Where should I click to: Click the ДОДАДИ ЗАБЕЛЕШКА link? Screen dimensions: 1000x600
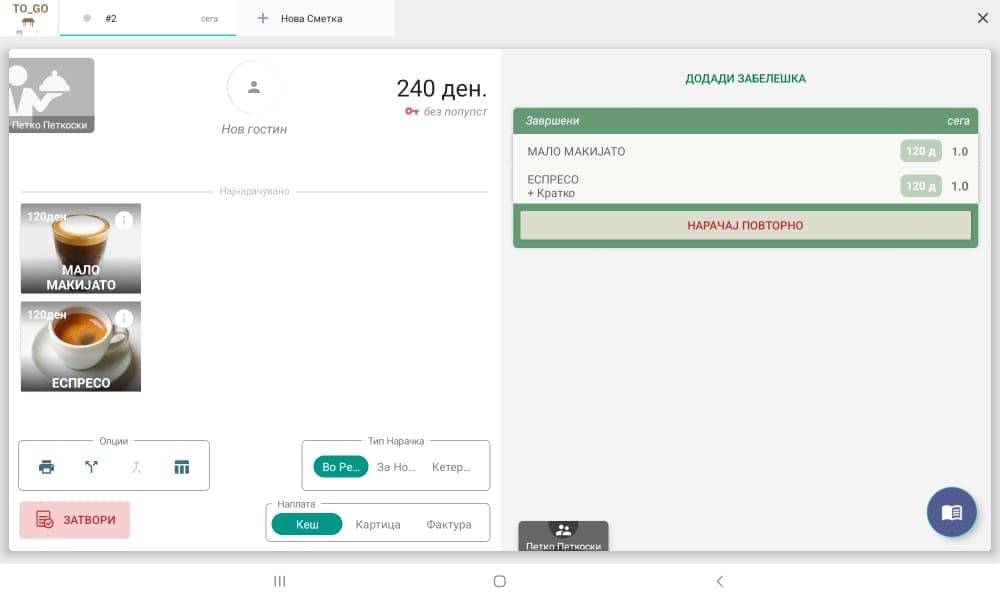click(745, 79)
